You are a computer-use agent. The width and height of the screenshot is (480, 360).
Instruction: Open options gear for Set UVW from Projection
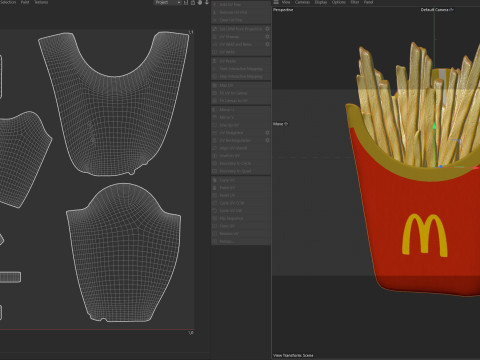267,29
